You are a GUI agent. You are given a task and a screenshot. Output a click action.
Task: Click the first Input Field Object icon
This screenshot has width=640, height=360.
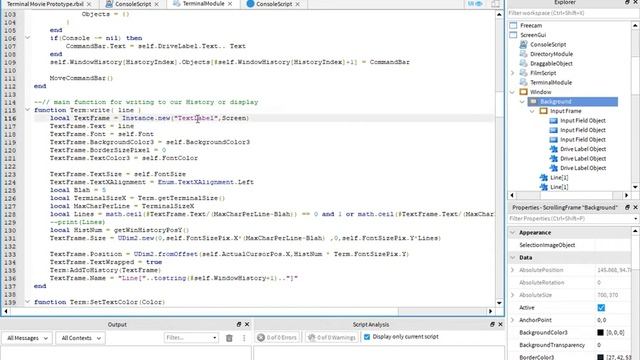553,120
